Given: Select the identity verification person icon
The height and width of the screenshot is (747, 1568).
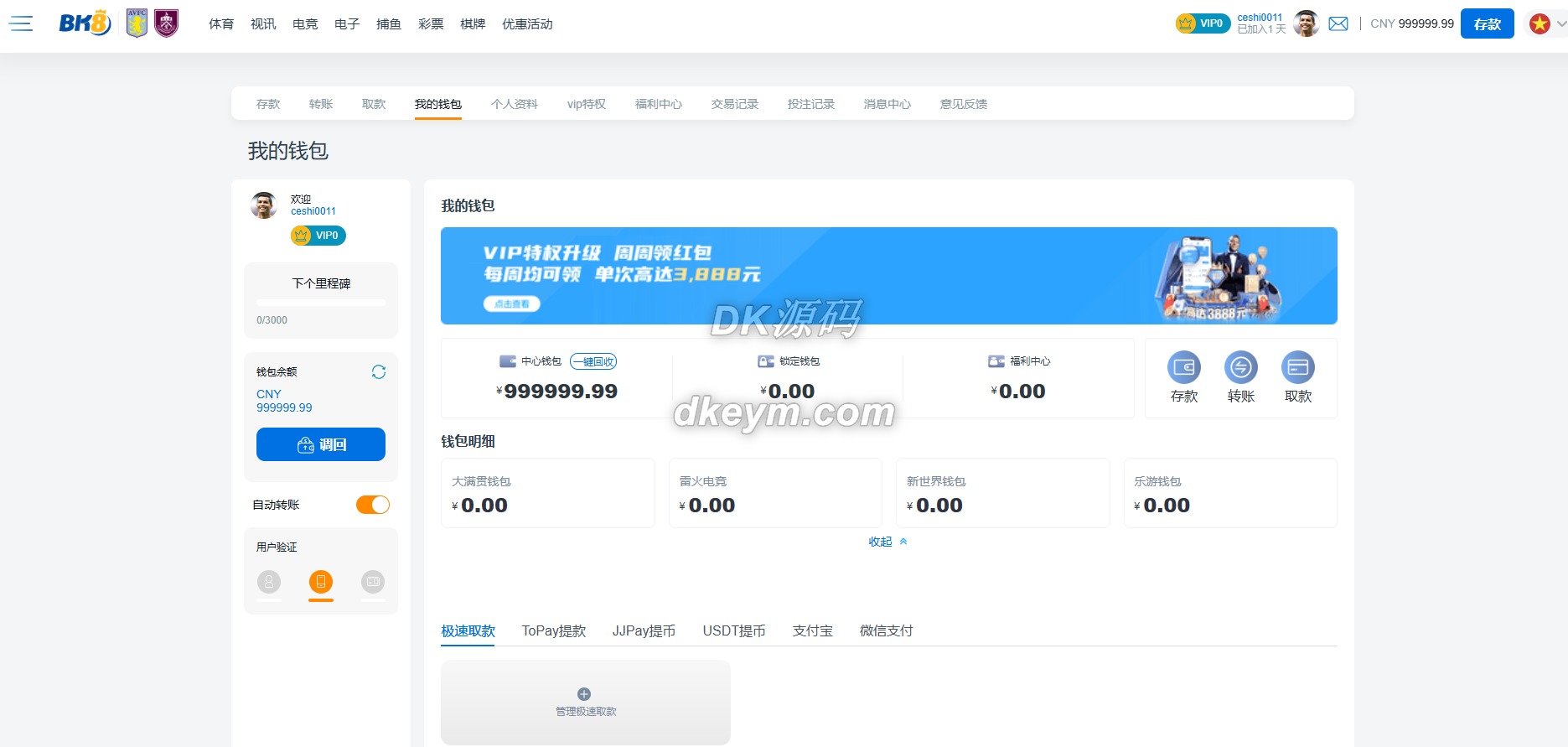Looking at the screenshot, I should tap(269, 582).
